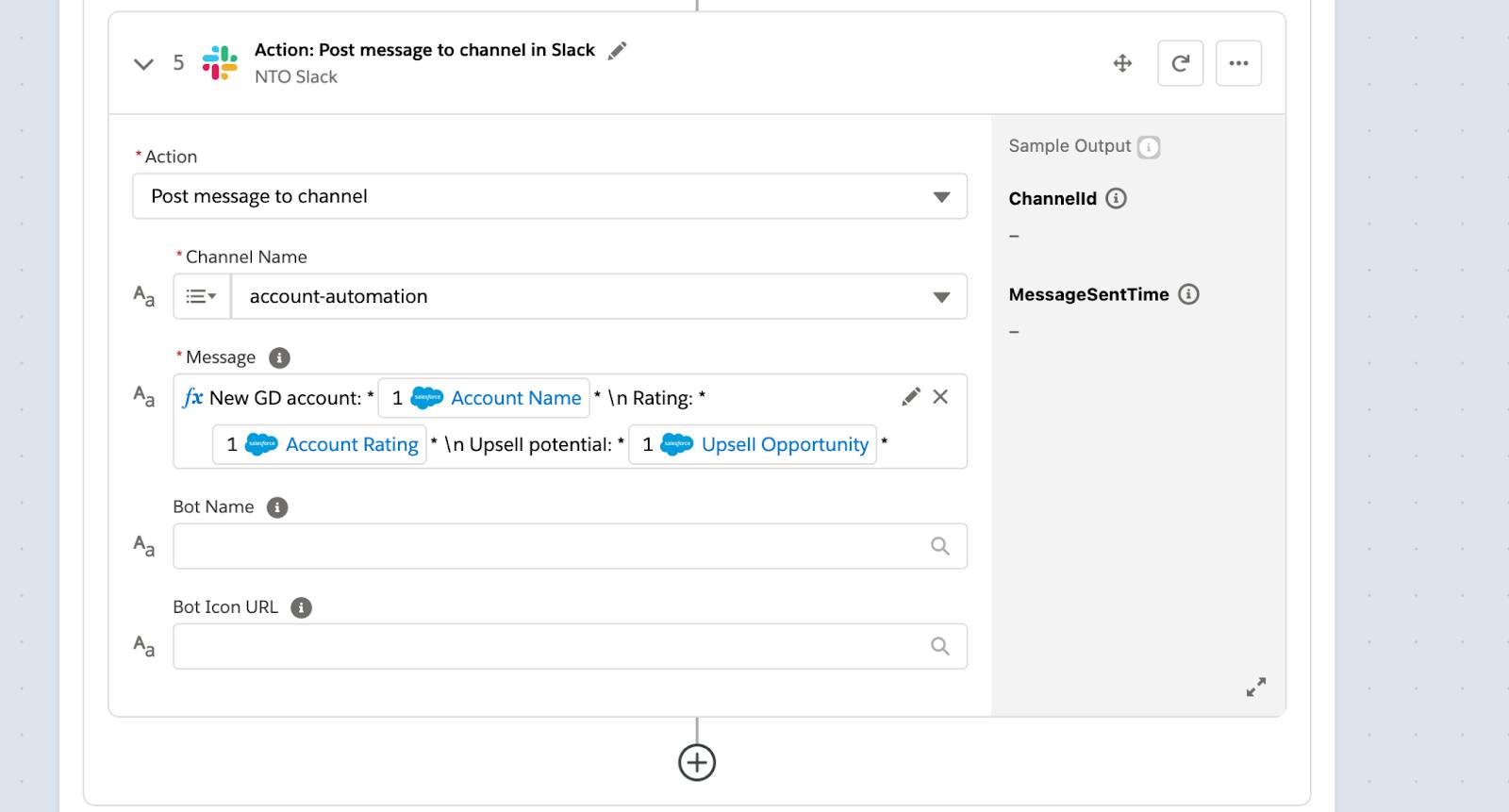
Task: Click the search icon in Bot Name field
Action: [940, 546]
